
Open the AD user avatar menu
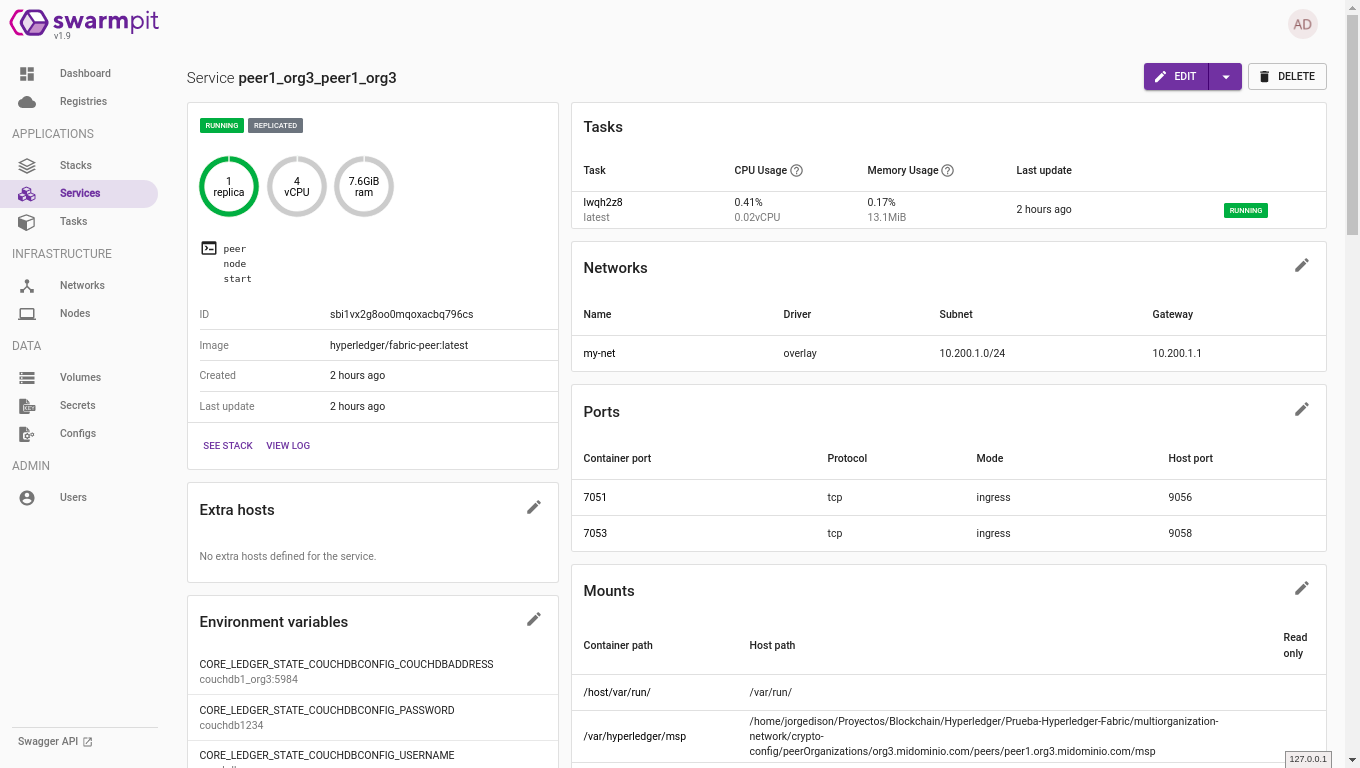click(x=1302, y=25)
